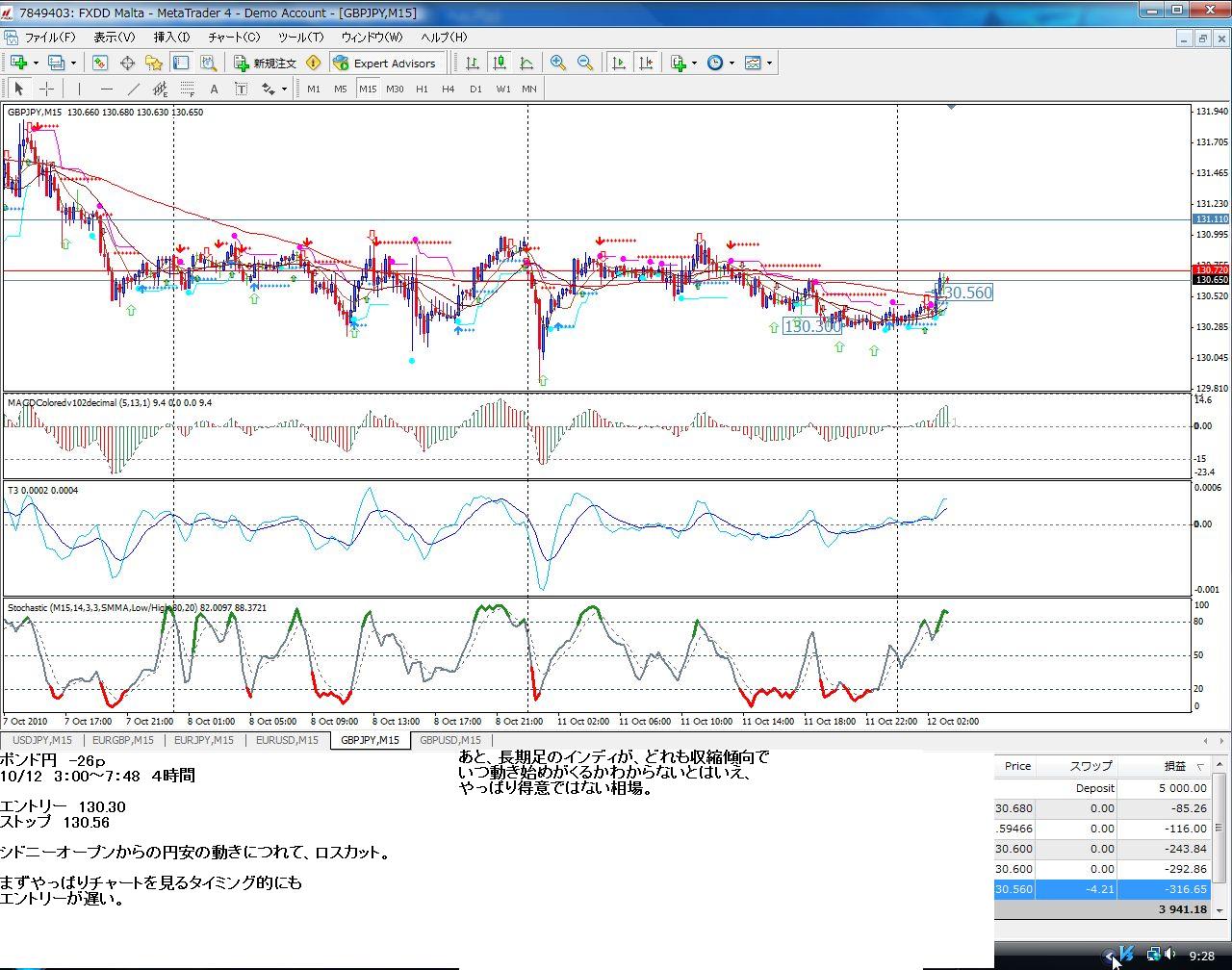The image size is (1232, 970).
Task: Switch timeframe to M1
Action: point(314,89)
